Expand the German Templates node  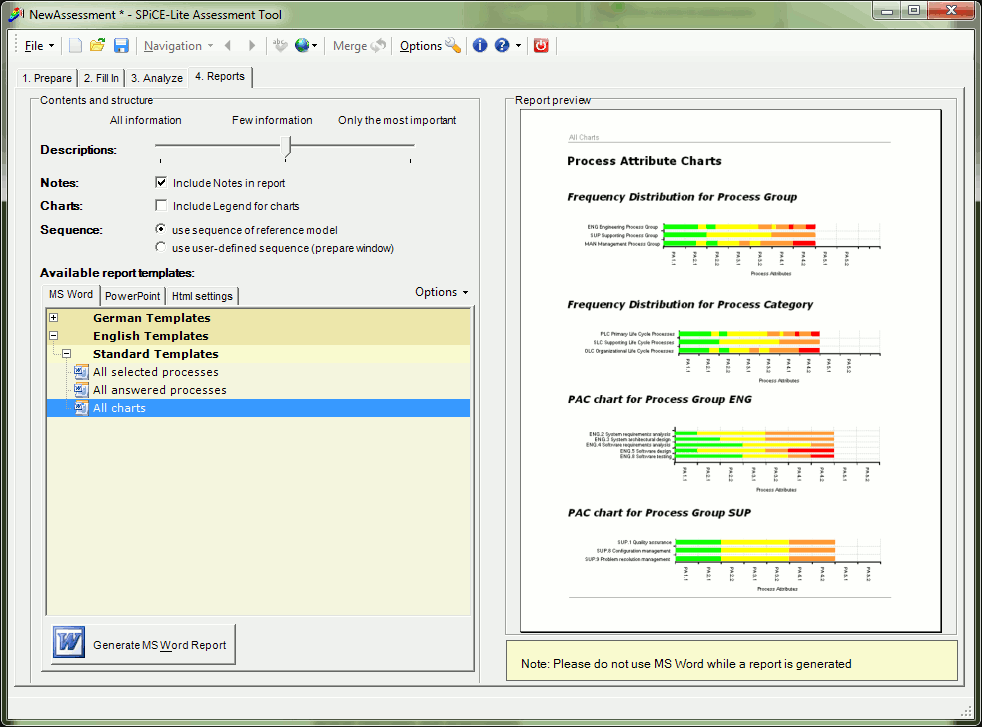(54, 318)
